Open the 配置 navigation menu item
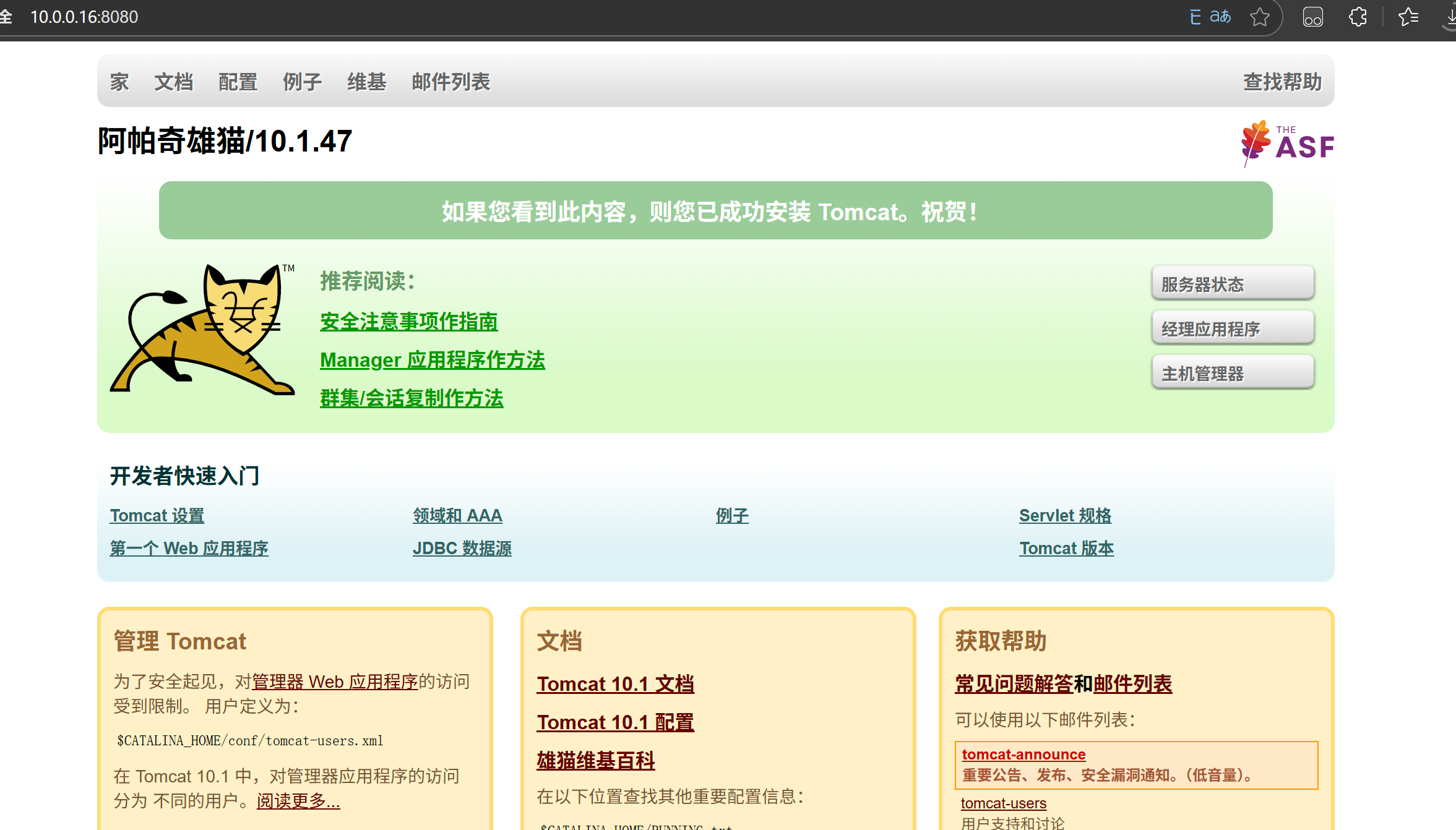The image size is (1456, 830). pos(238,82)
